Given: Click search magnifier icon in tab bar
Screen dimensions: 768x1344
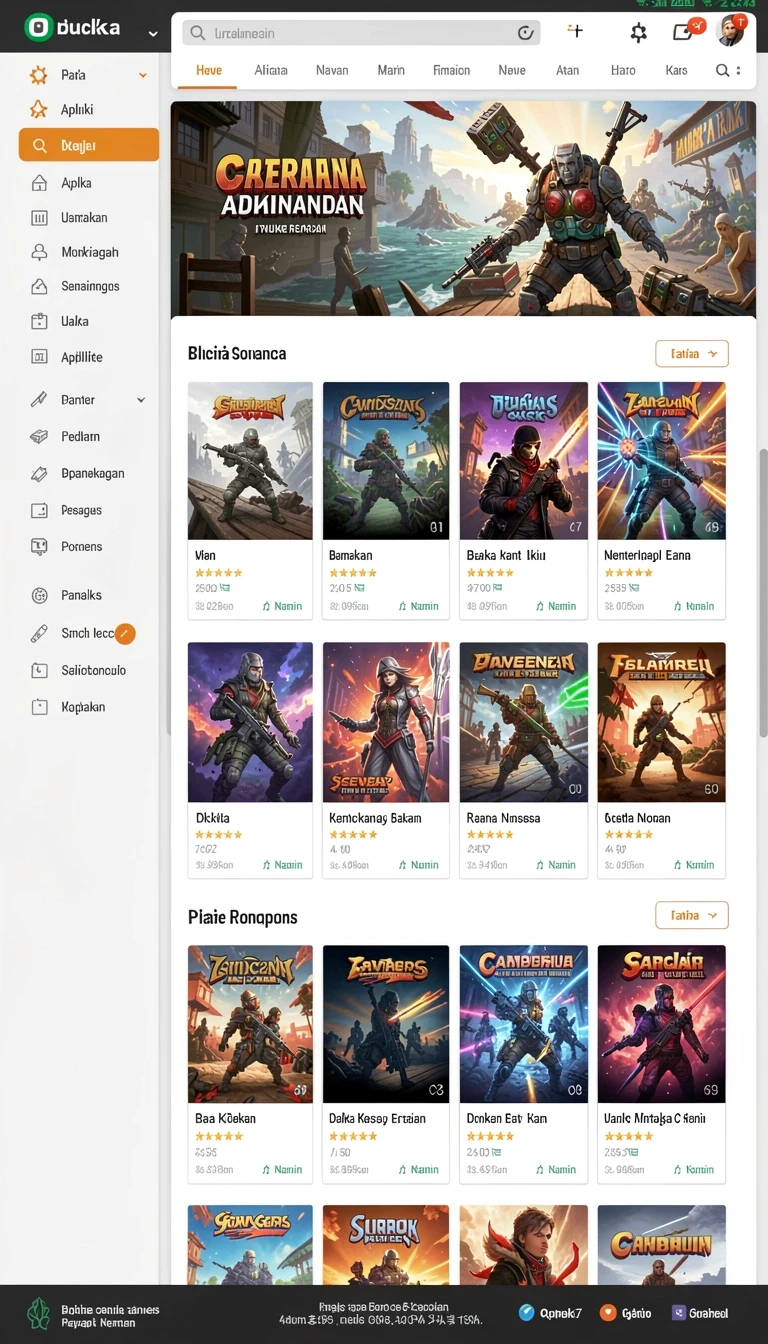Looking at the screenshot, I should click(x=722, y=71).
